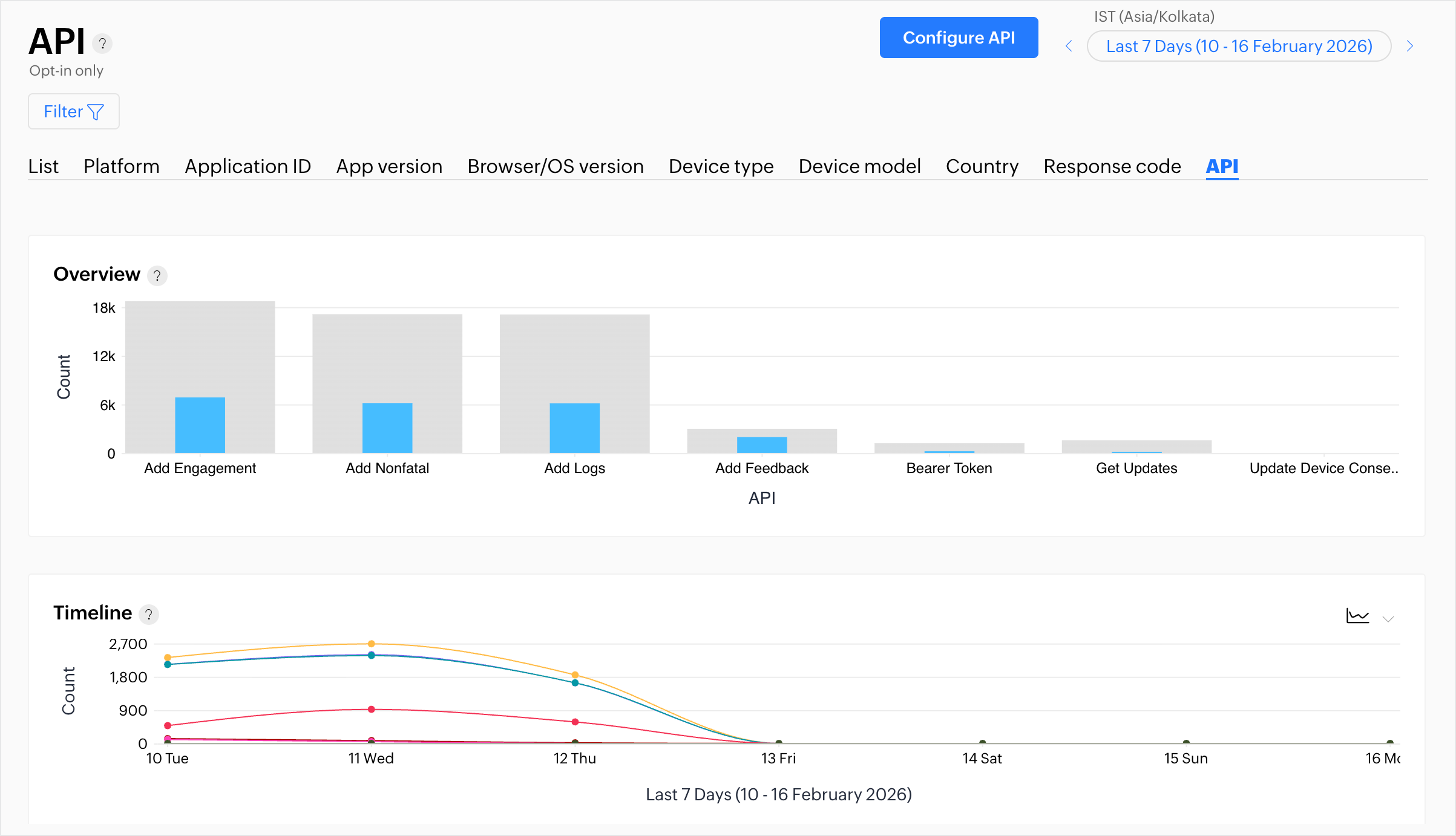Click the help icon next to API title
This screenshot has height=836, width=1456.
click(102, 44)
